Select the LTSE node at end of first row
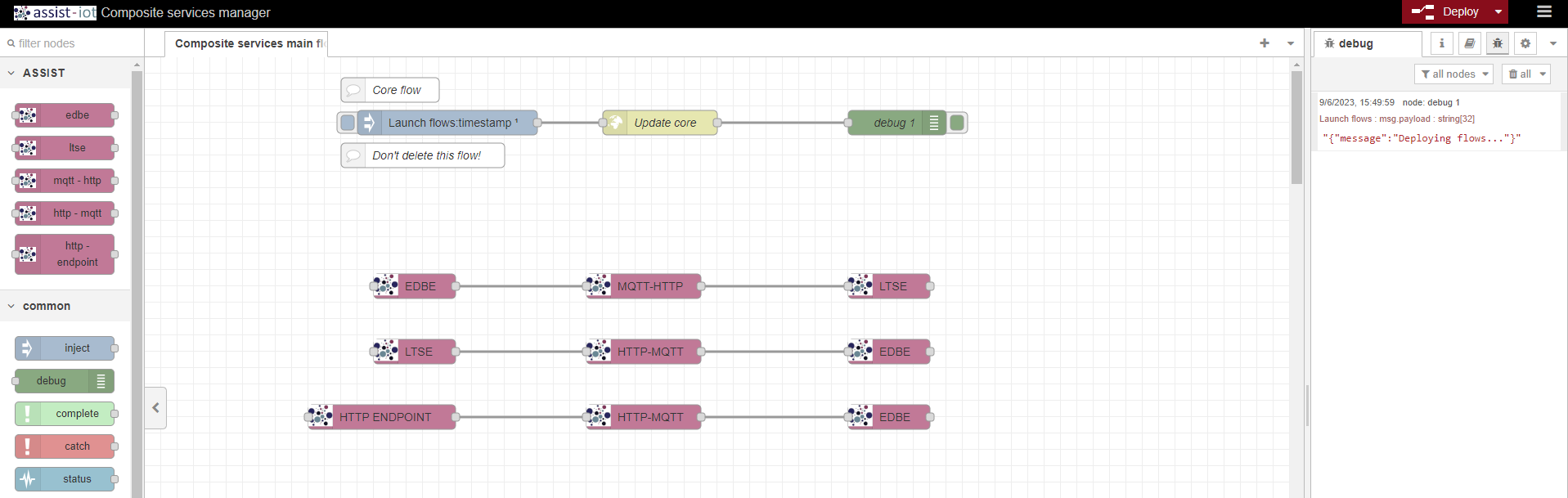The image size is (1568, 498). (x=889, y=286)
